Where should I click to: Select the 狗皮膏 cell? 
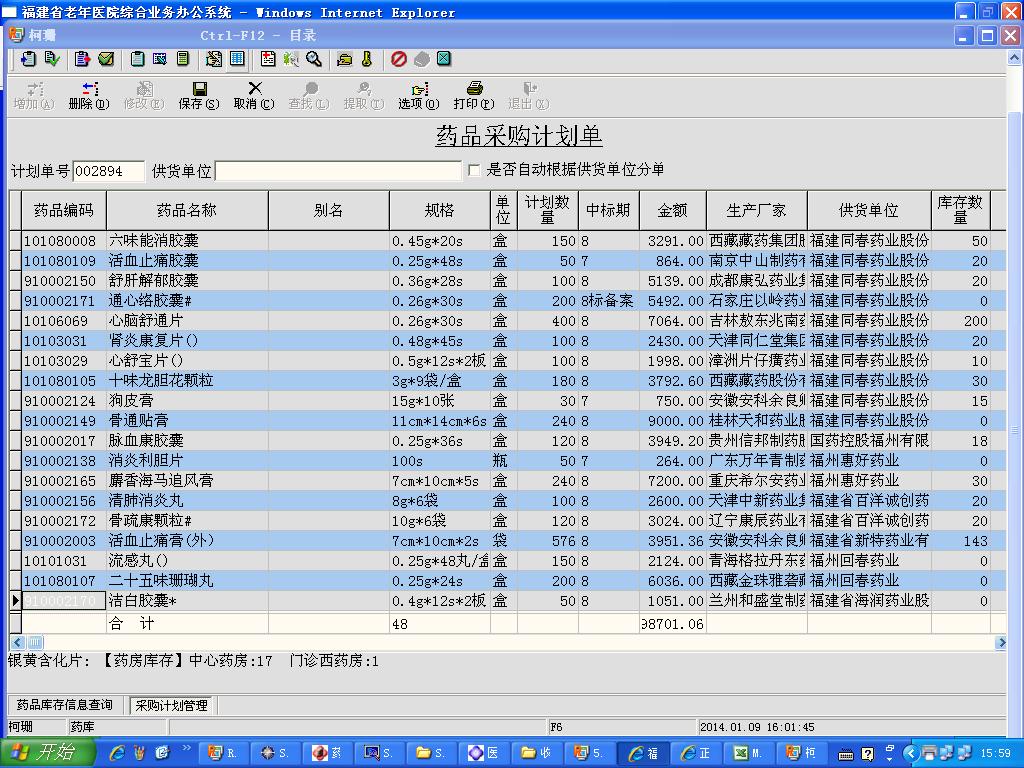coord(187,401)
